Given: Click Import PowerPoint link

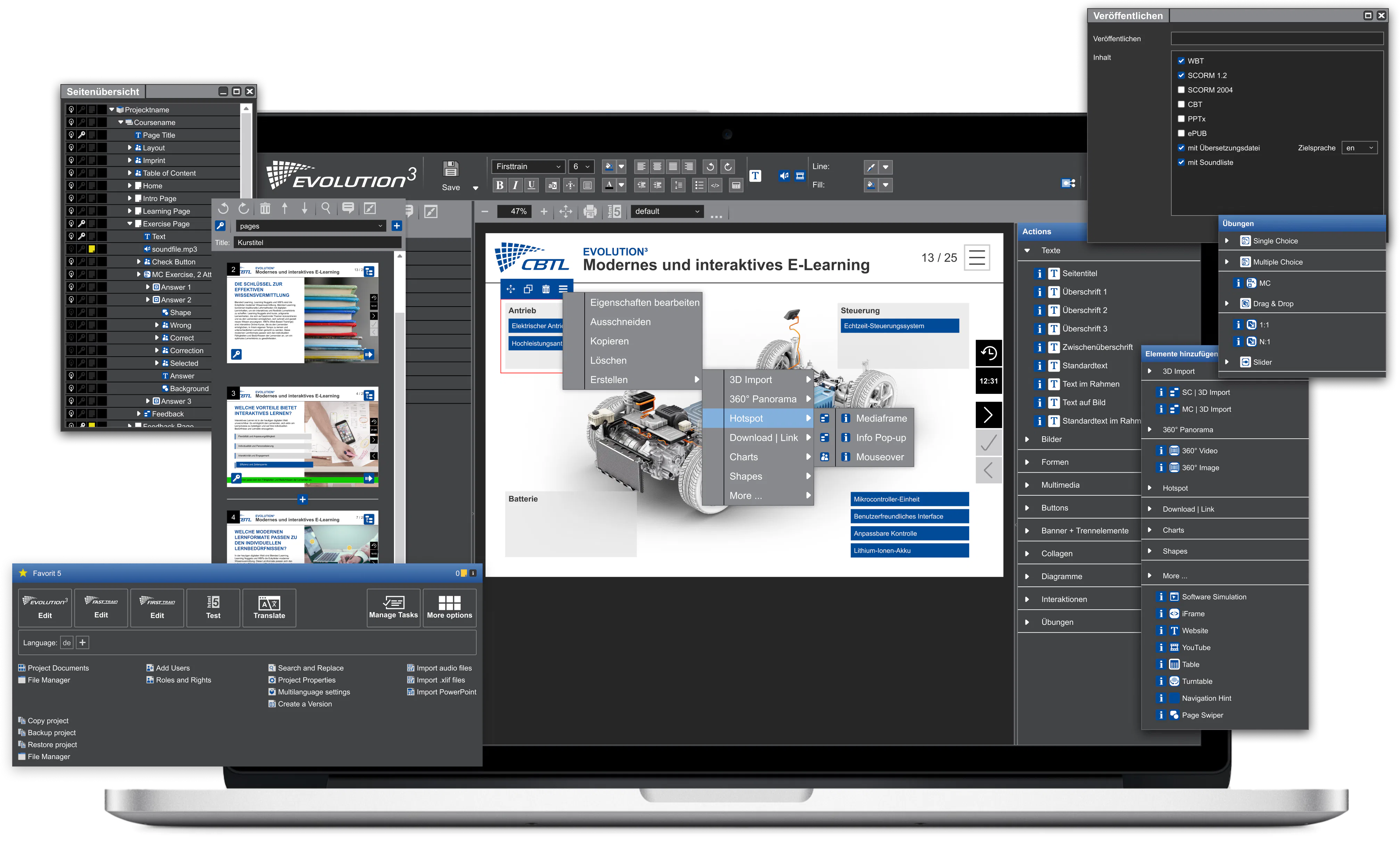Looking at the screenshot, I should (x=446, y=692).
